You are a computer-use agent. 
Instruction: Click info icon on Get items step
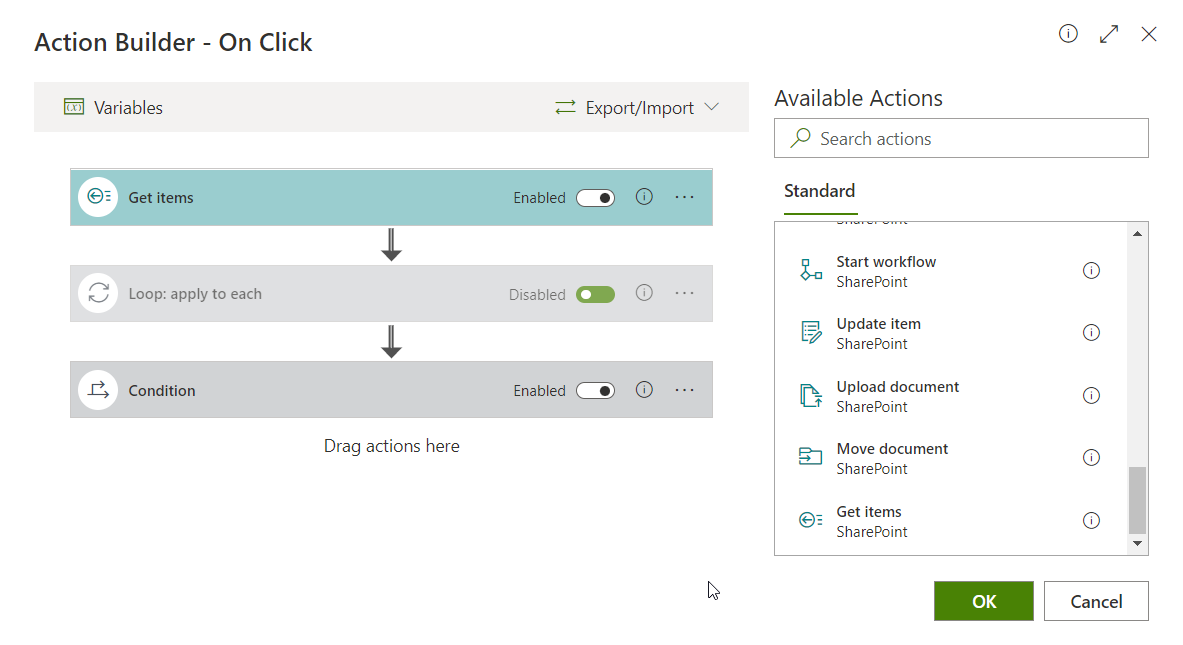[644, 197]
